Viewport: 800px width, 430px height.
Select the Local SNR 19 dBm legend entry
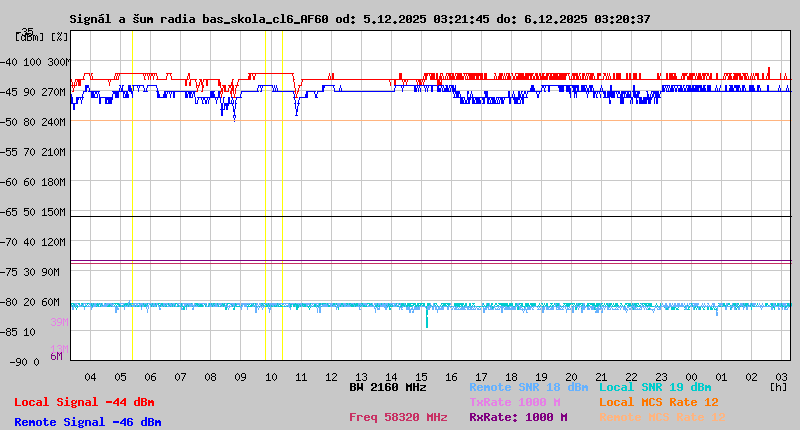654,387
